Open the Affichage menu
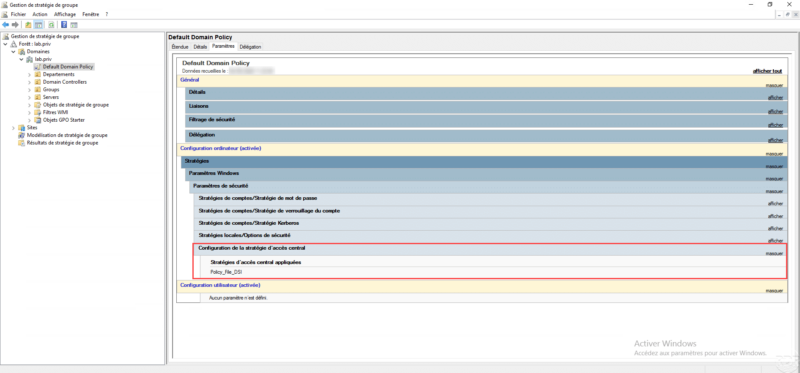800x373 pixels. (65, 15)
